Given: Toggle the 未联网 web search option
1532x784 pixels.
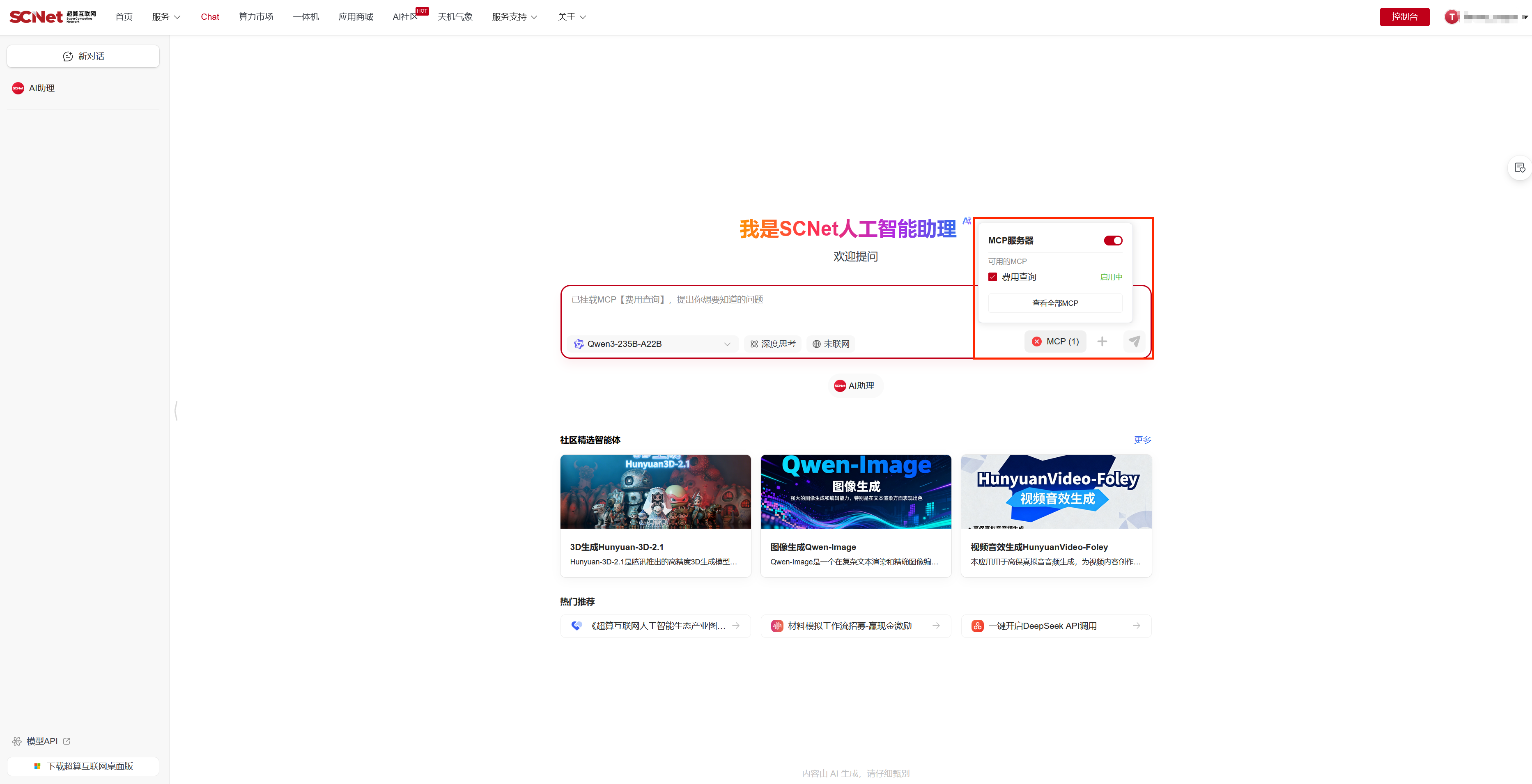Looking at the screenshot, I should pyautogui.click(x=831, y=344).
